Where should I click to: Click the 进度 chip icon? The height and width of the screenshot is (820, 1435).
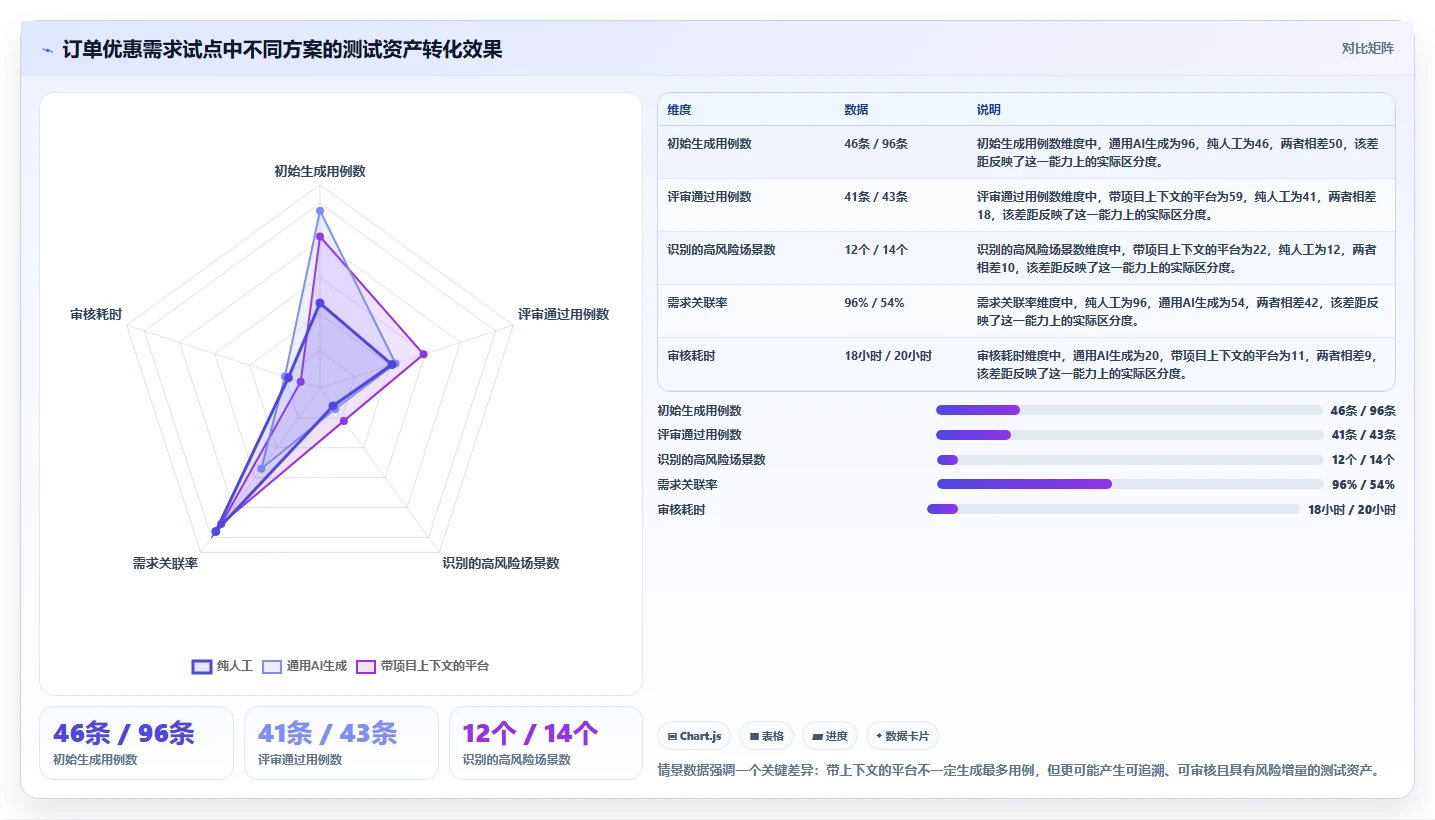[x=817, y=736]
